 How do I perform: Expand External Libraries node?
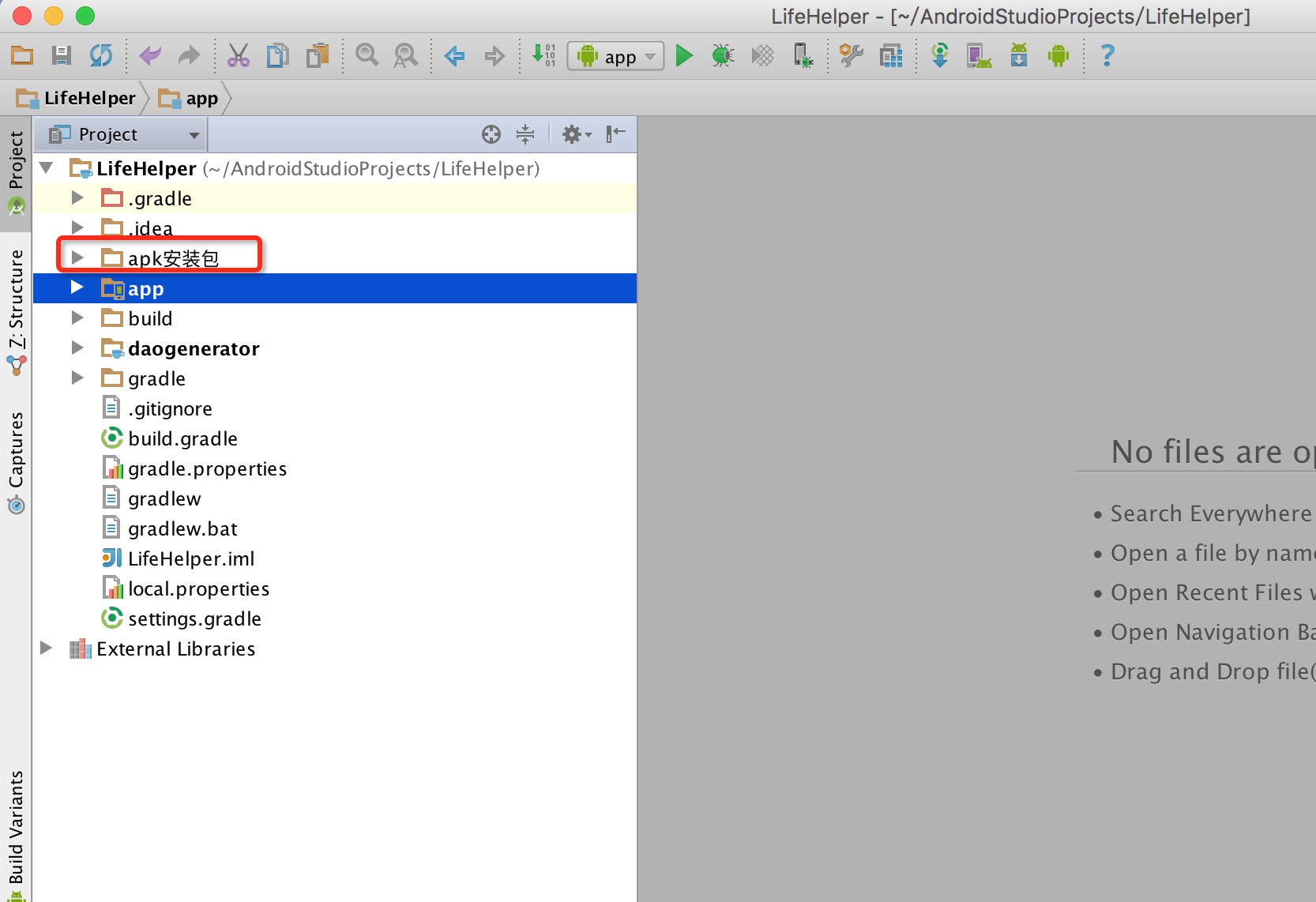47,648
